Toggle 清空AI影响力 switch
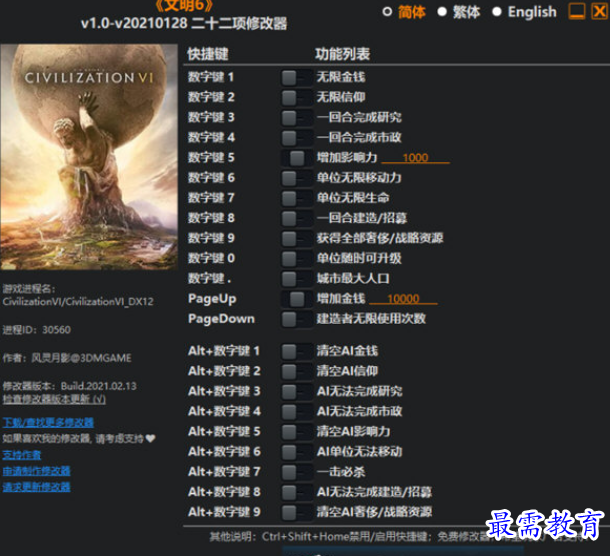 296,432
